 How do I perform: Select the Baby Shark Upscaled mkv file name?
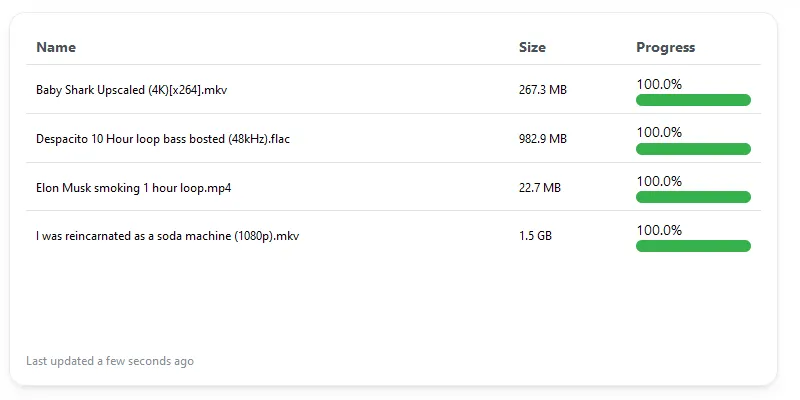click(132, 90)
